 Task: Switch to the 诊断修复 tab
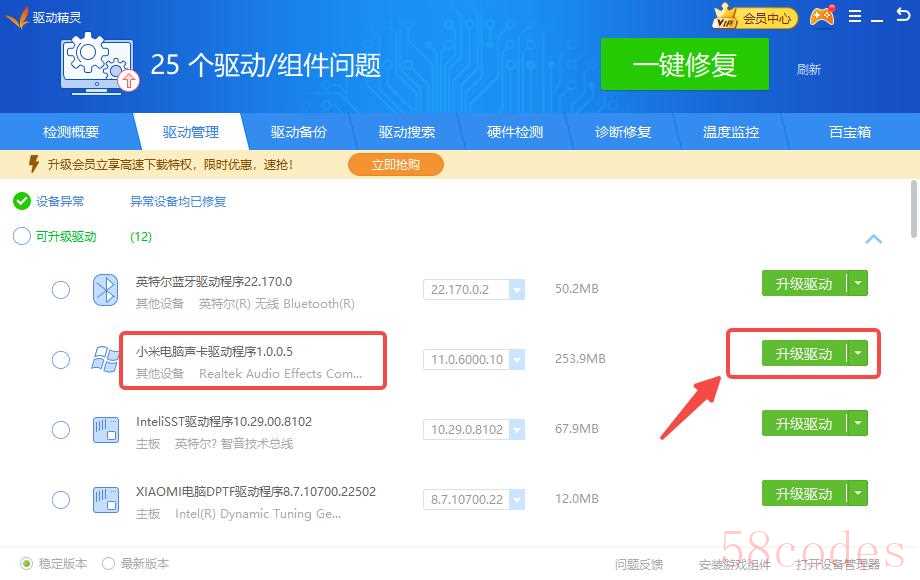click(623, 132)
